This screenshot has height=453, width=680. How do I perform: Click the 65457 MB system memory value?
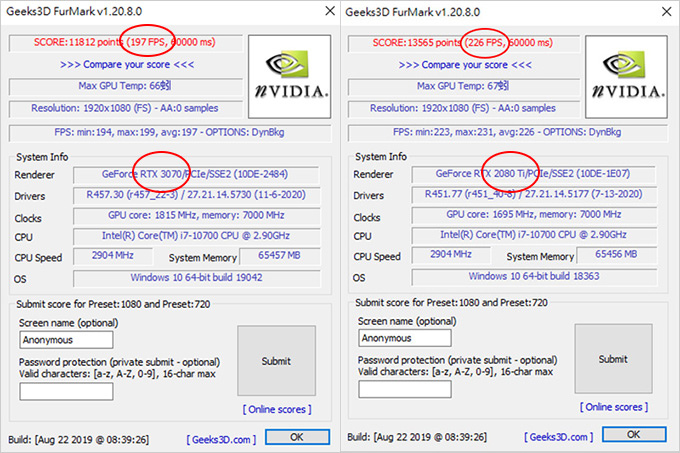(x=280, y=256)
